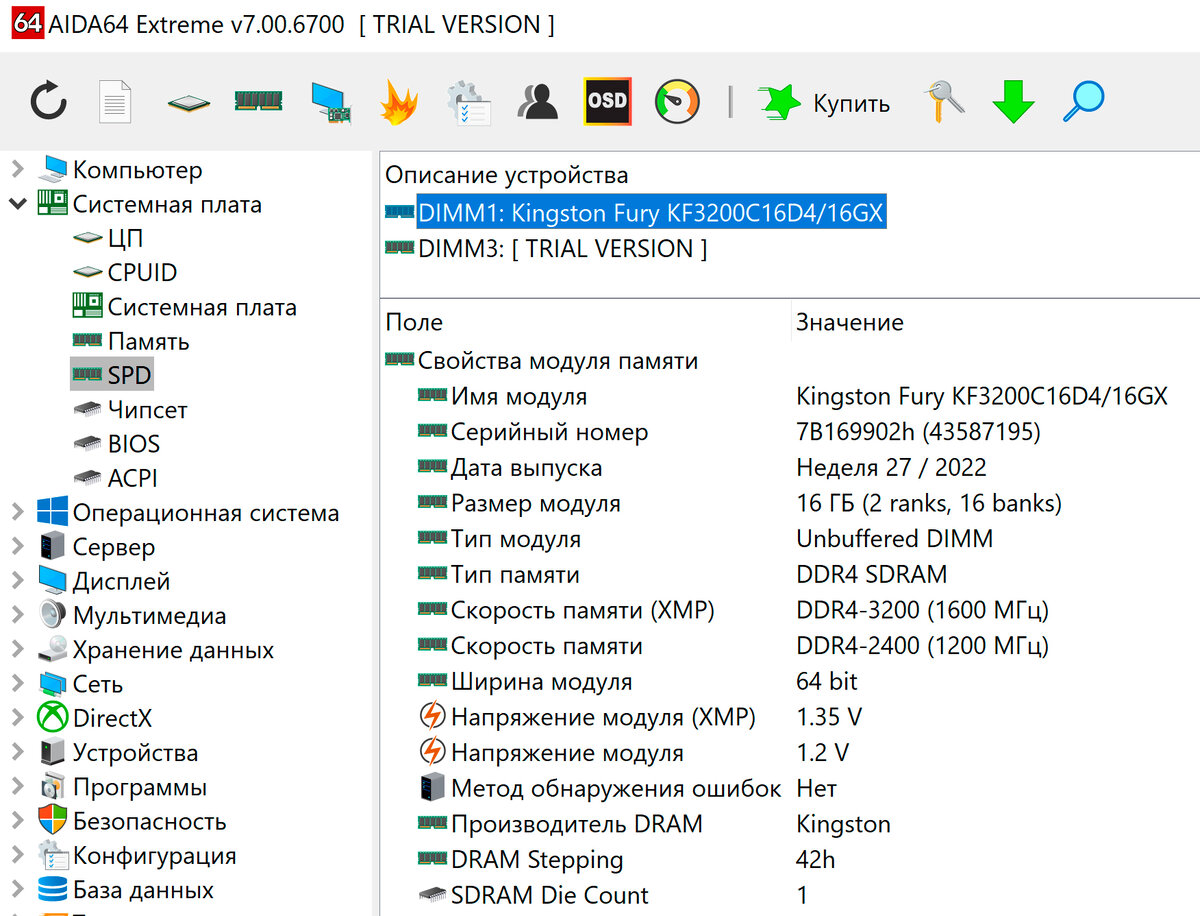This screenshot has width=1200, height=916.
Task: Open the network monitor toolbar icon
Action: [x=331, y=102]
